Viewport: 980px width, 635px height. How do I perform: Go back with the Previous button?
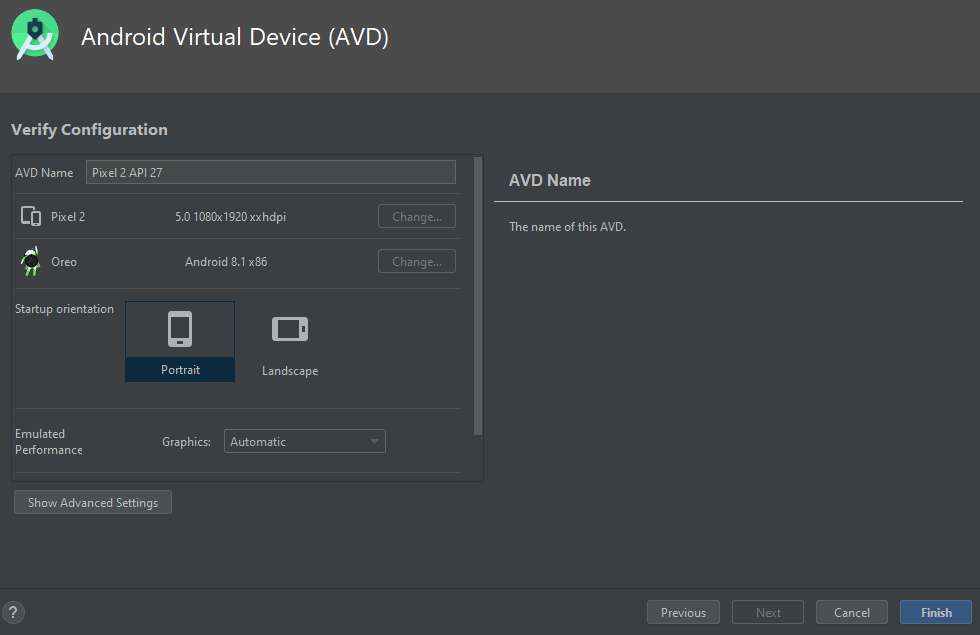point(683,612)
